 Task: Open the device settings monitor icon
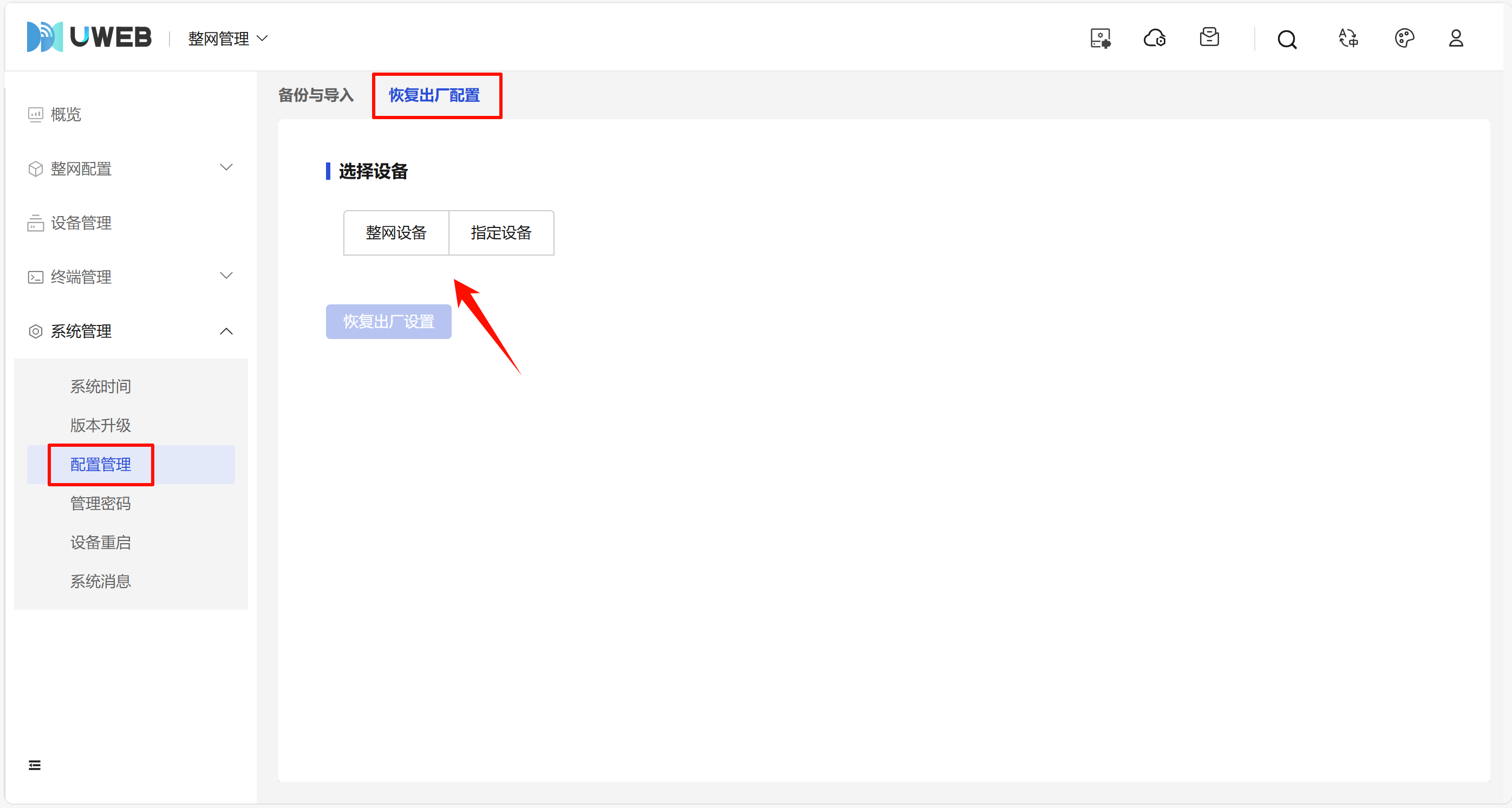click(x=1100, y=39)
